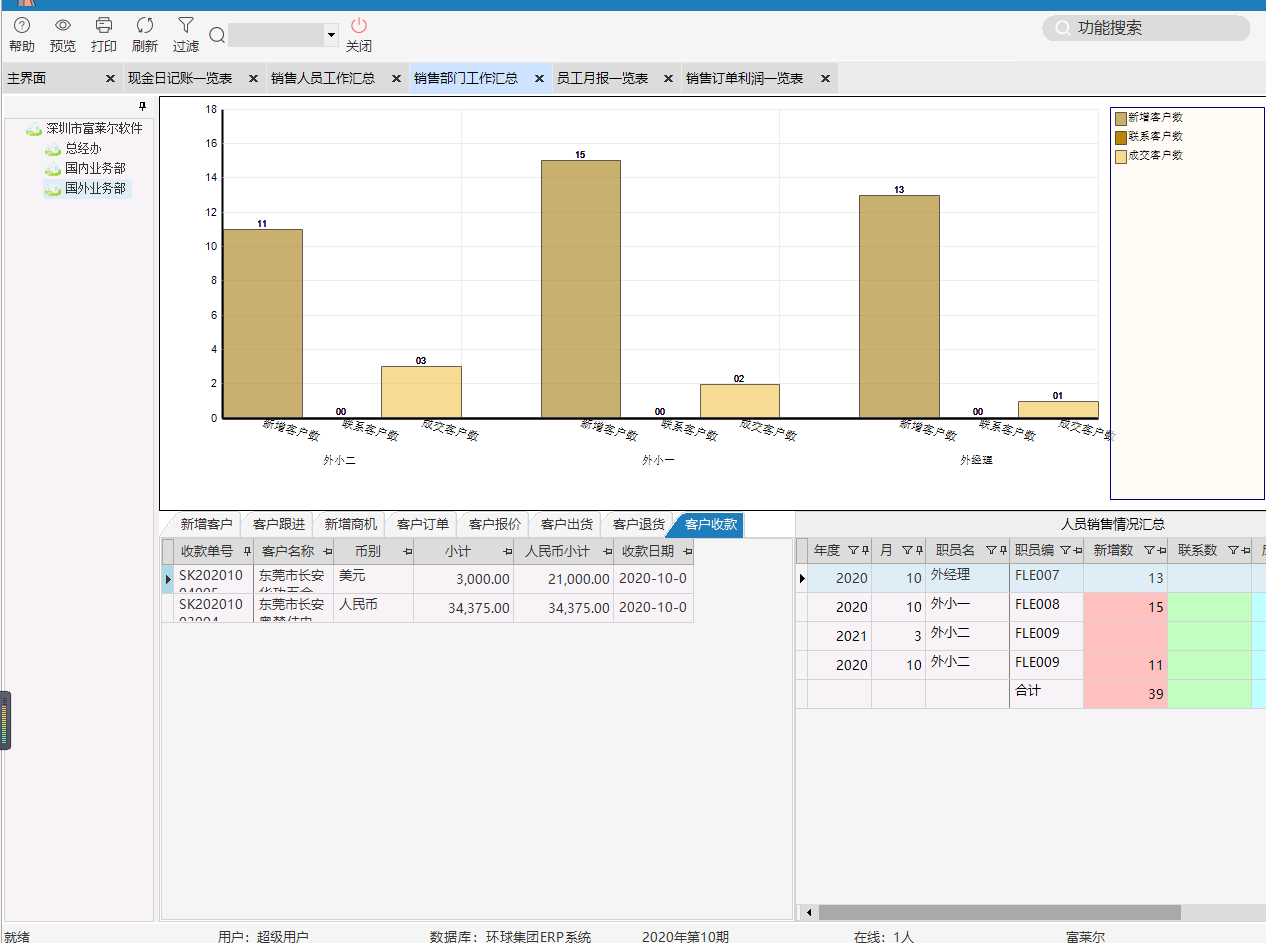Screen dimensions: 1266x943
Task: Open the 客户订单 detail tab
Action: 422,524
